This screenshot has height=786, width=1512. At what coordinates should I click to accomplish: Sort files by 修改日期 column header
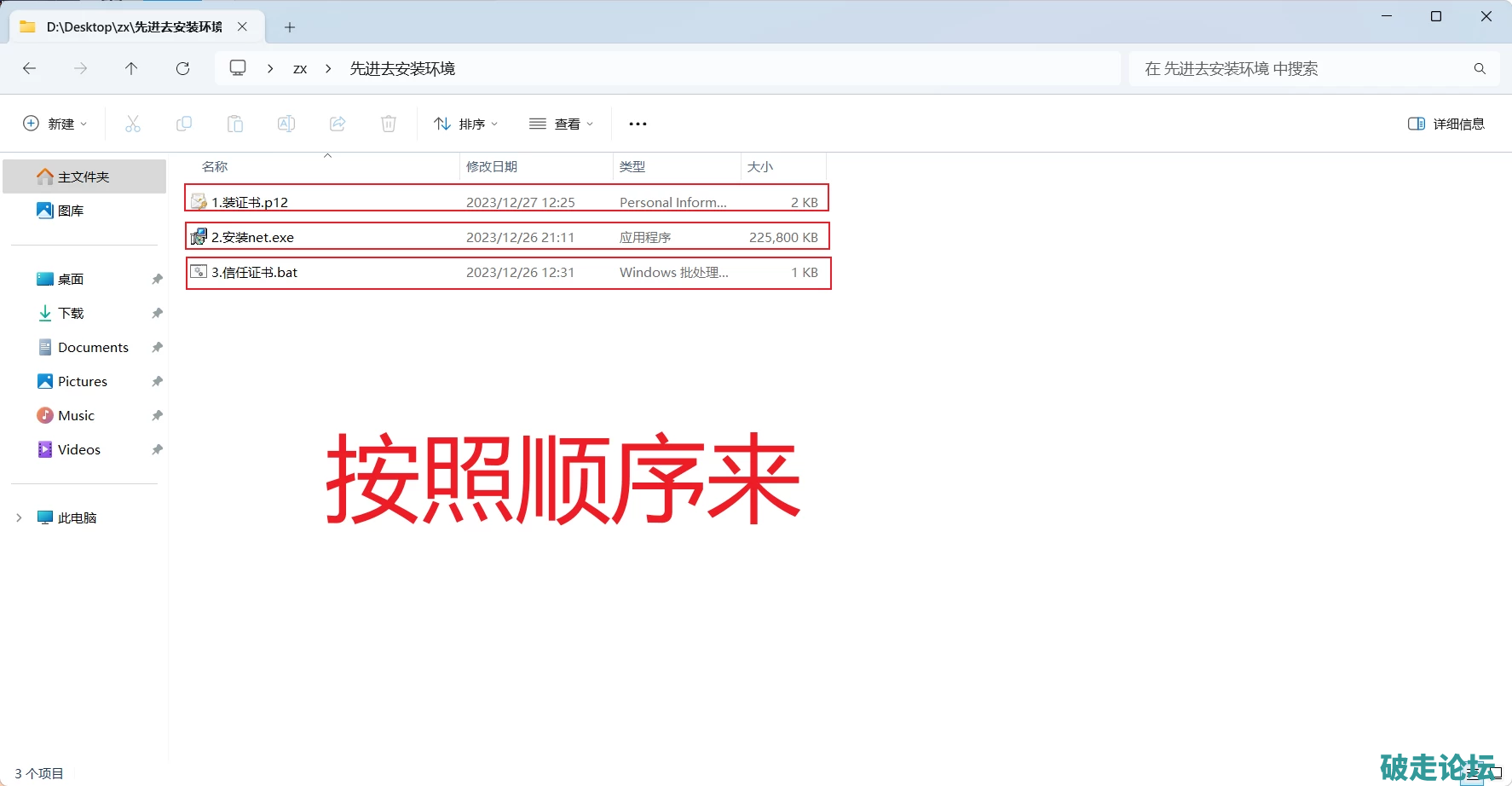point(492,166)
